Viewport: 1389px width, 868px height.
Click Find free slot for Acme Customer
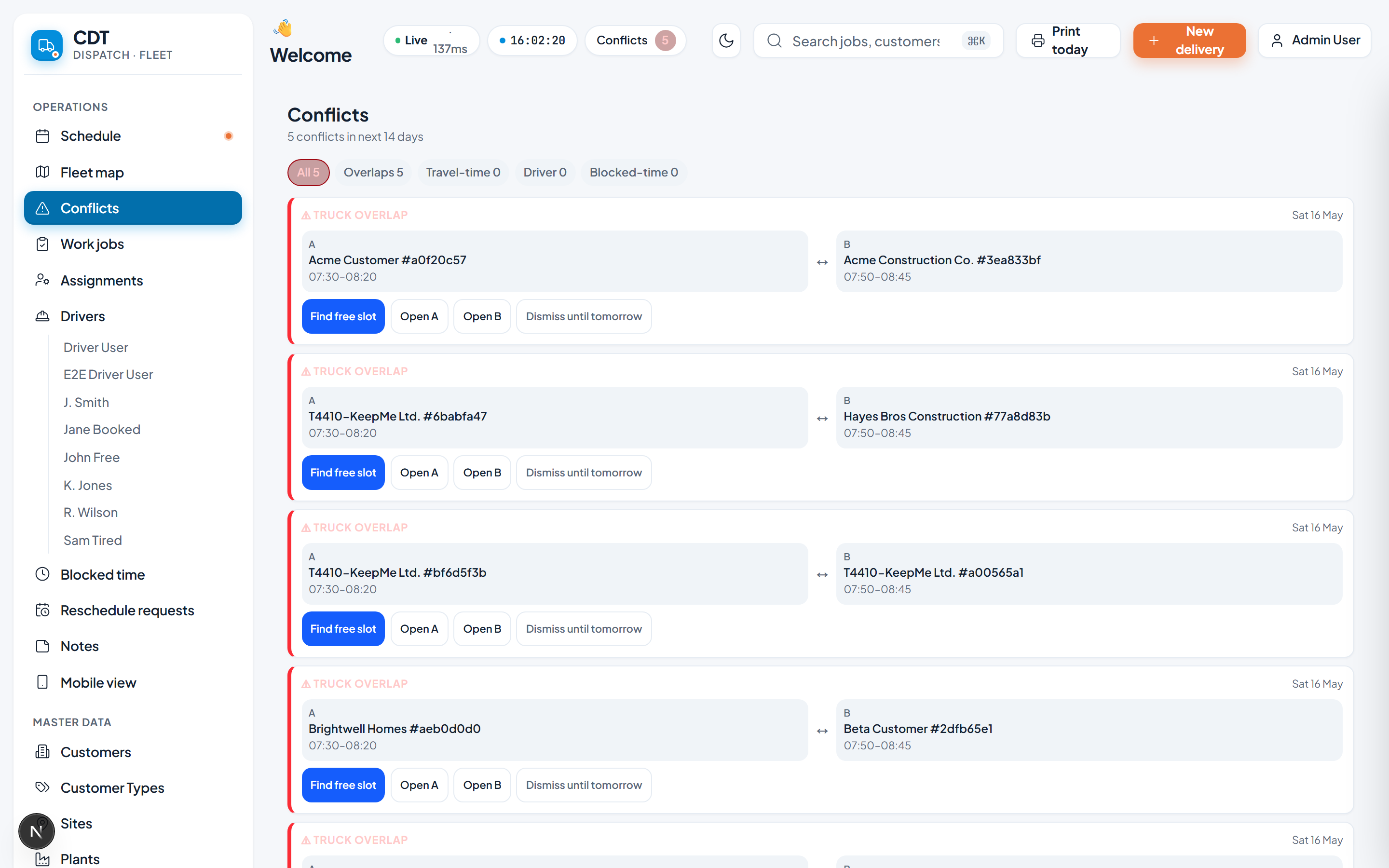(343, 316)
